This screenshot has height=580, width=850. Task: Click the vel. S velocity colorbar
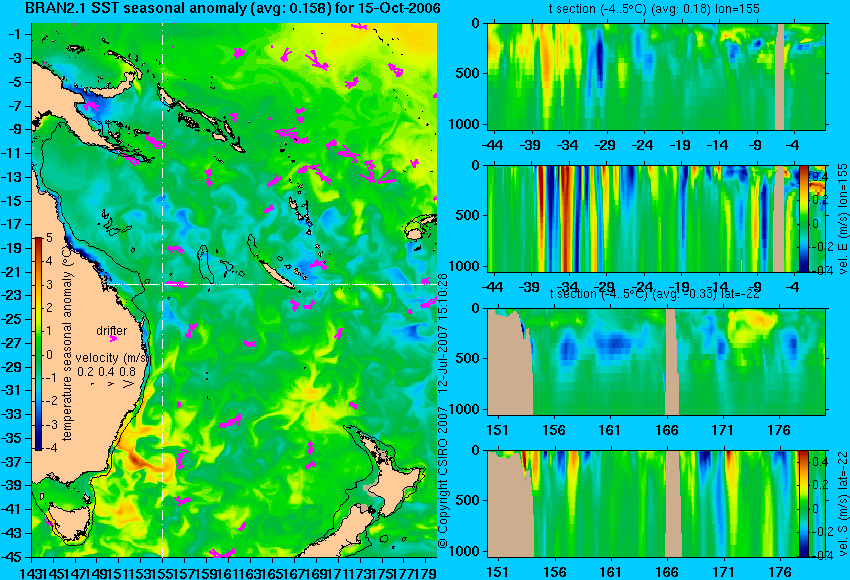pyautogui.click(x=804, y=504)
